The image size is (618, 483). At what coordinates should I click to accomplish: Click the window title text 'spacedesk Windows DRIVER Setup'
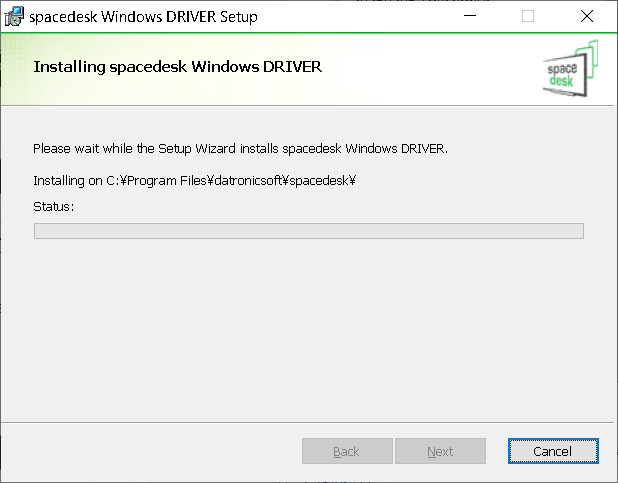pyautogui.click(x=143, y=16)
